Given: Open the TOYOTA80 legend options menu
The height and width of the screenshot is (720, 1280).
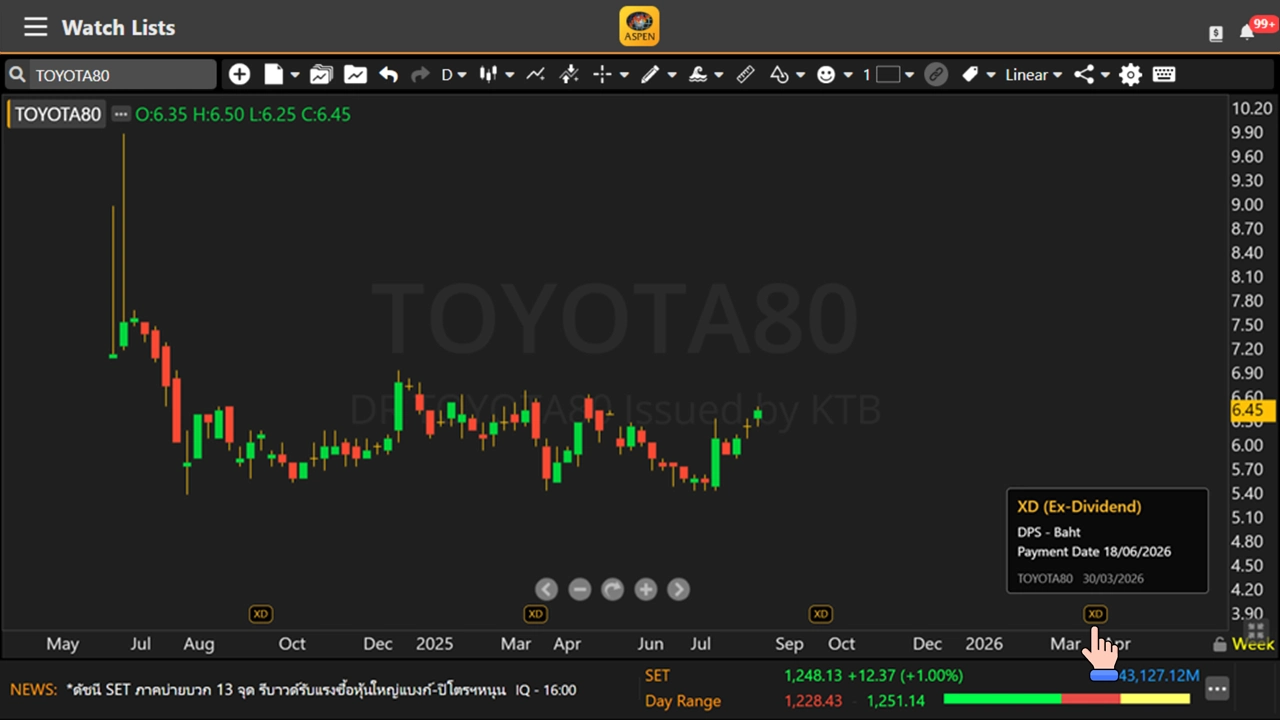Looking at the screenshot, I should tap(121, 114).
